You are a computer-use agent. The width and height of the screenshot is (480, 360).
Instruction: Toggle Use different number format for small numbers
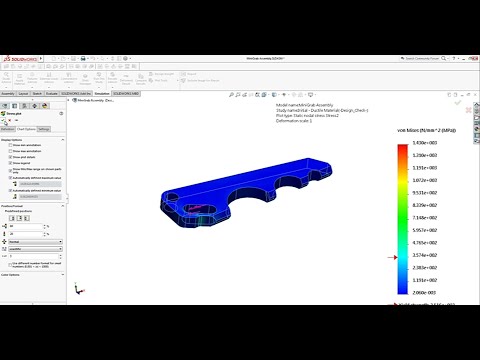click(x=10, y=265)
